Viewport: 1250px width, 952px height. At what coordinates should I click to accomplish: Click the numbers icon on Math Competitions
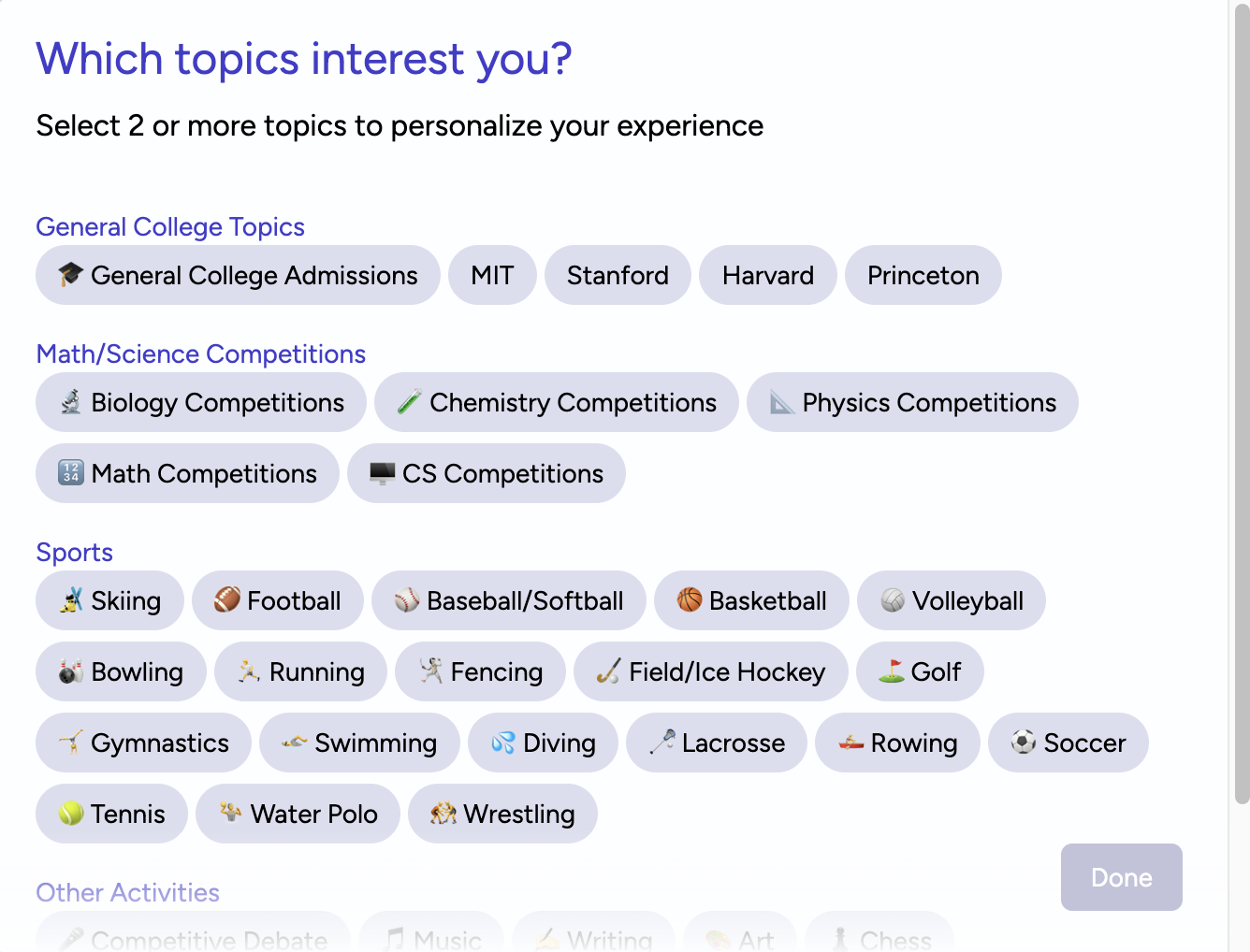click(71, 473)
